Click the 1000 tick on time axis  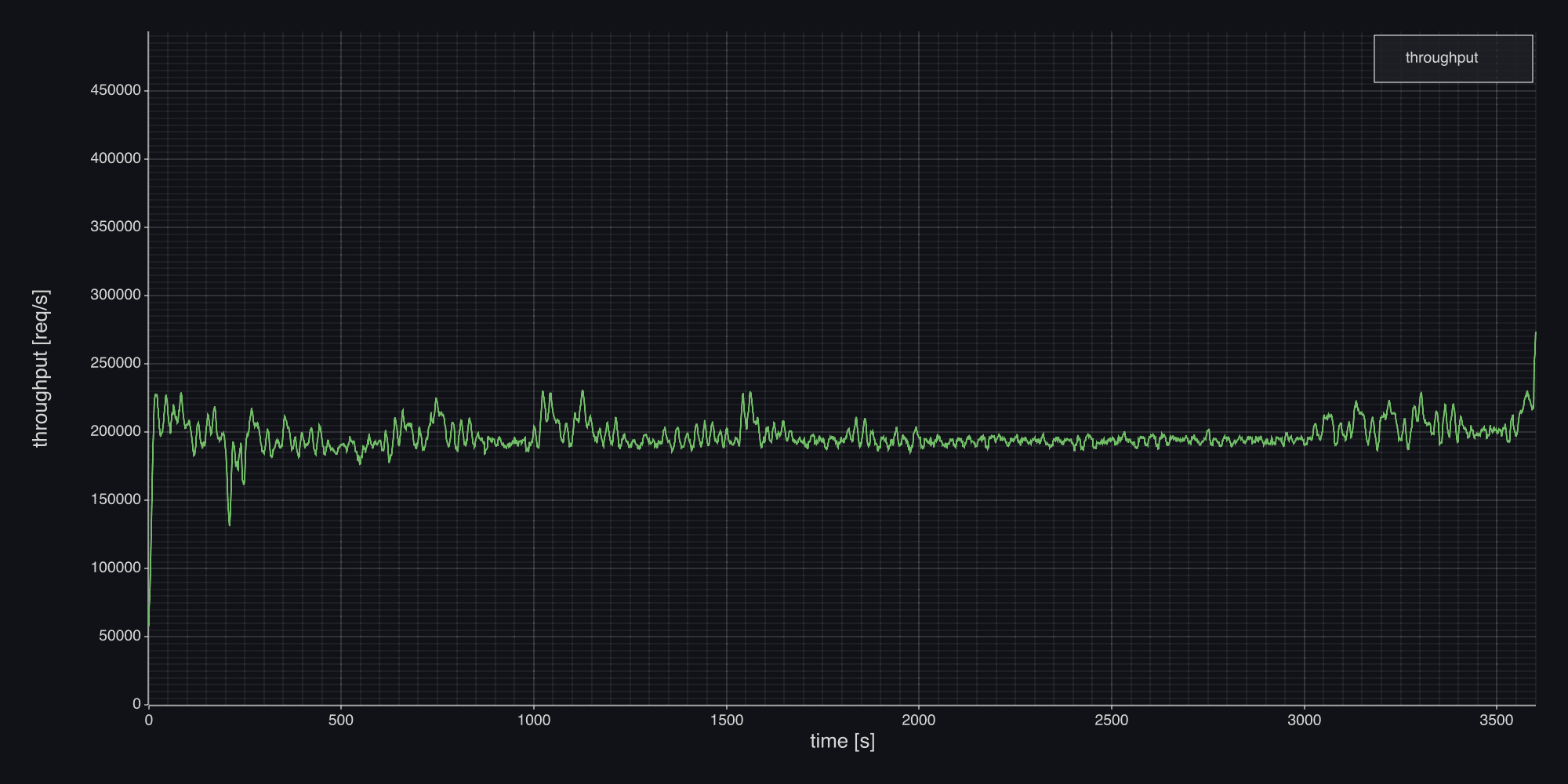point(534,720)
